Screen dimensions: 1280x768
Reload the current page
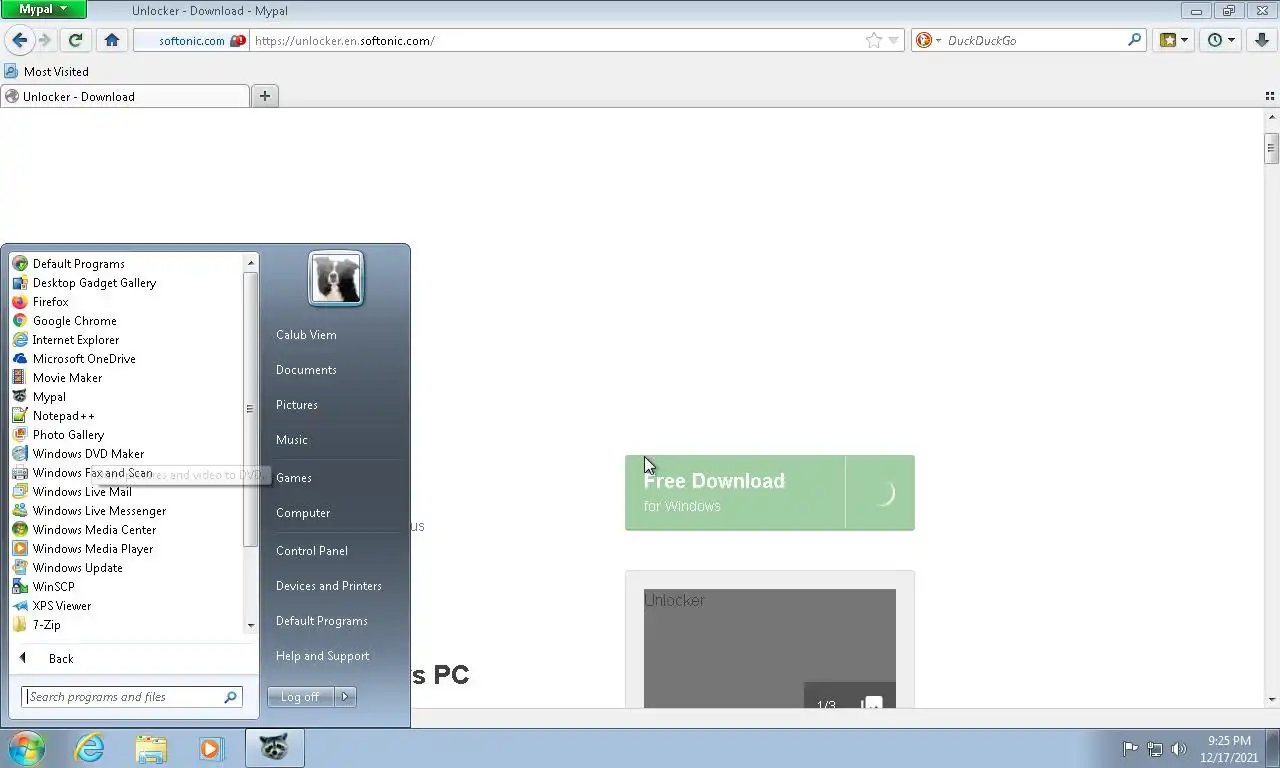75,40
